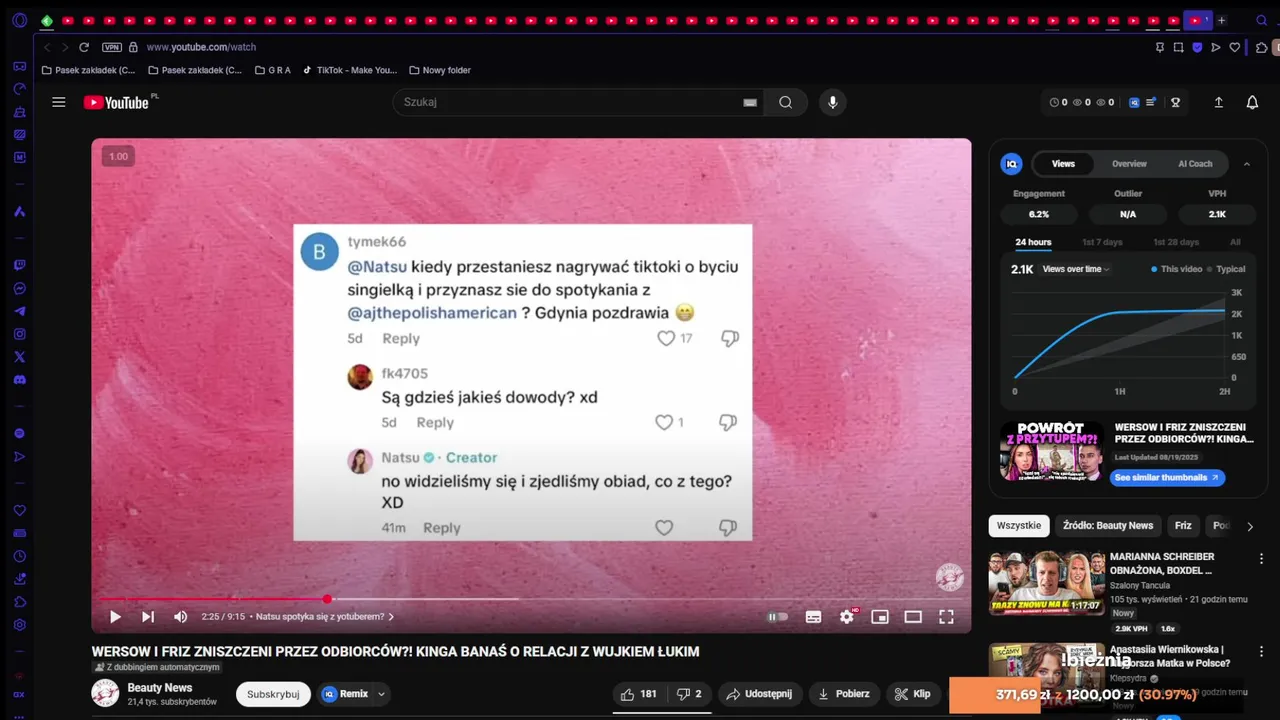Select the 24 hours range tab
Viewport: 1280px width, 720px height.
coord(1033,242)
